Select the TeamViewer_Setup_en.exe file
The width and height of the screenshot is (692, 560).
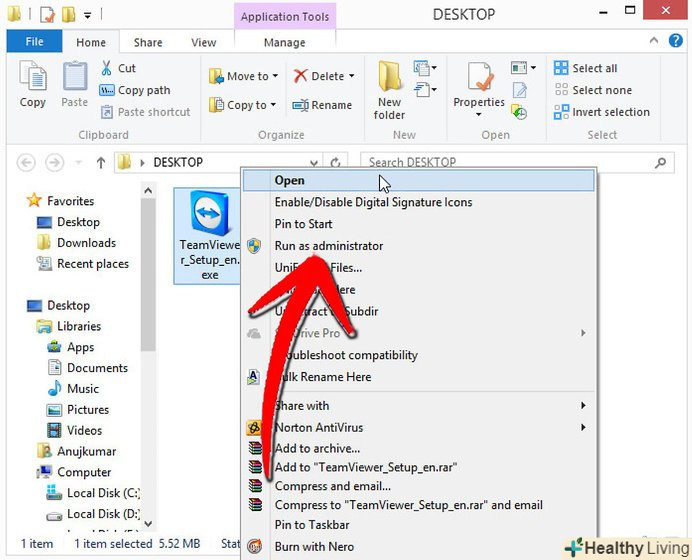pyautogui.click(x=208, y=236)
